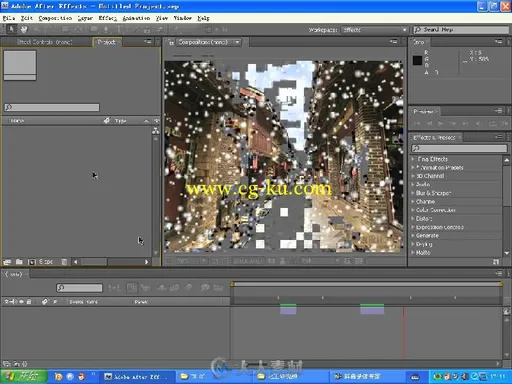Screen dimensions: 512x384
Task: Select the Eraser tool
Action: 160,29
